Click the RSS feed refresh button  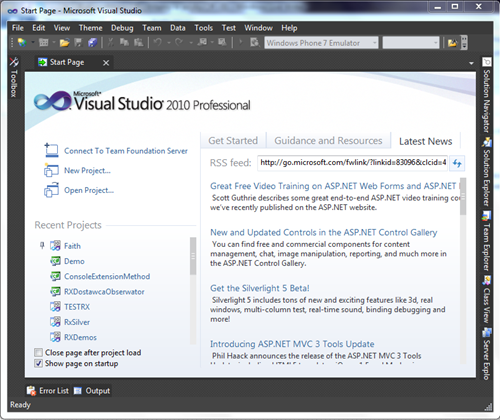pyautogui.click(x=457, y=163)
